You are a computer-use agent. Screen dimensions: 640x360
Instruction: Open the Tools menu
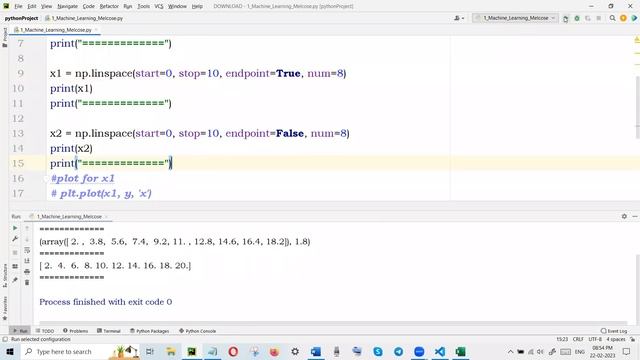tap(143, 6)
